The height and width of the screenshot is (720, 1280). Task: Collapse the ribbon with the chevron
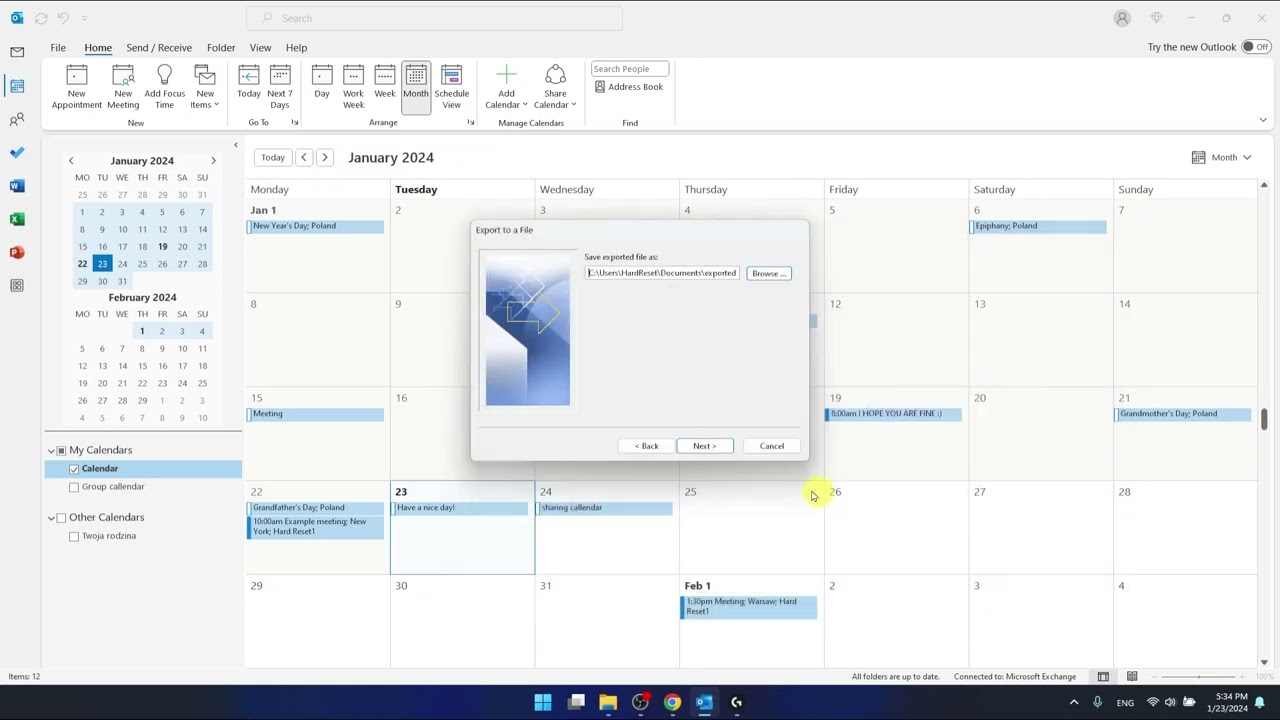pos(1263,121)
